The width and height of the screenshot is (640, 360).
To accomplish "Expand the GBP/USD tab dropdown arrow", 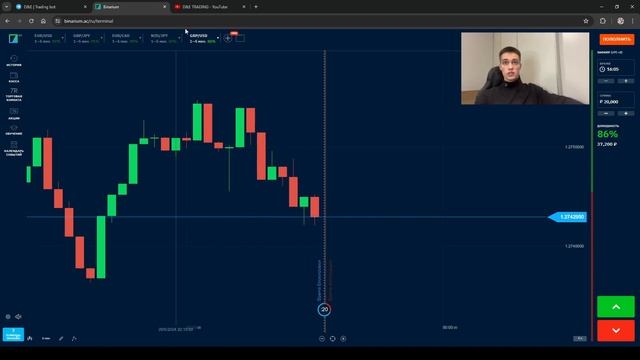I will (218, 38).
